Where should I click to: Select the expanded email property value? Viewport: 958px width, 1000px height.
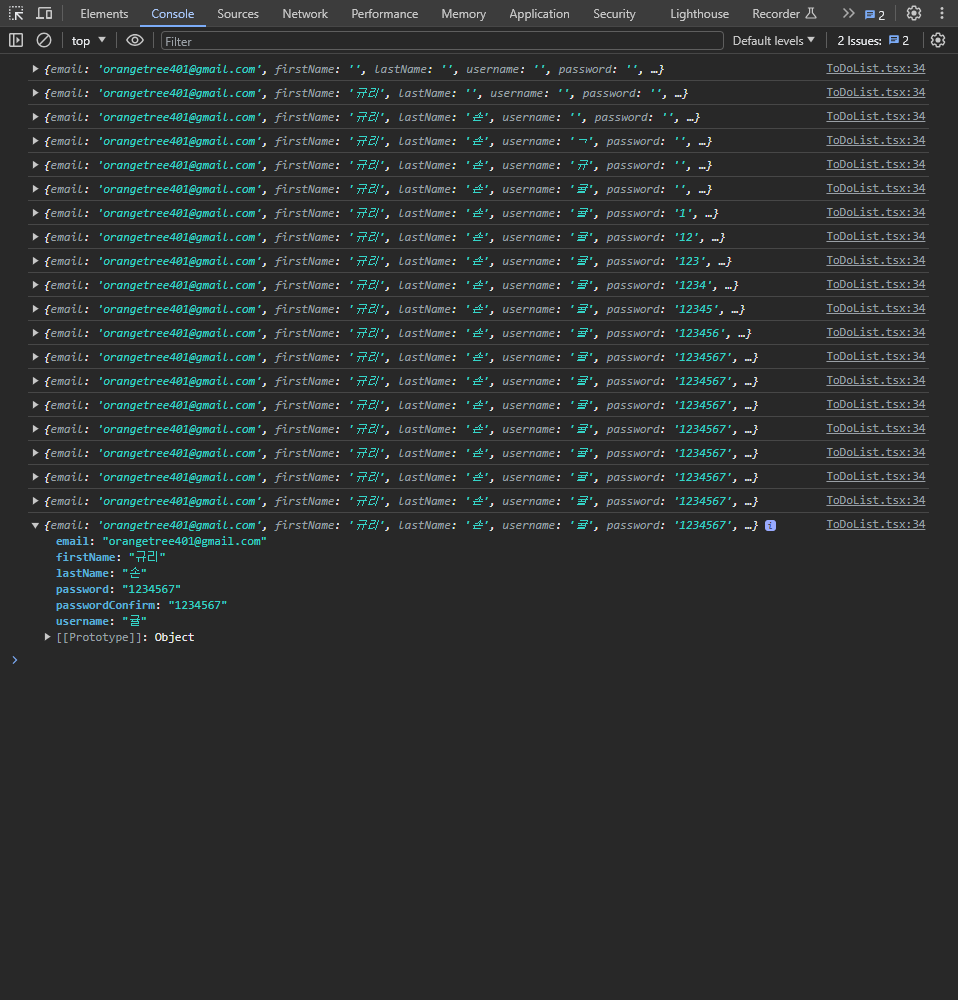(184, 541)
